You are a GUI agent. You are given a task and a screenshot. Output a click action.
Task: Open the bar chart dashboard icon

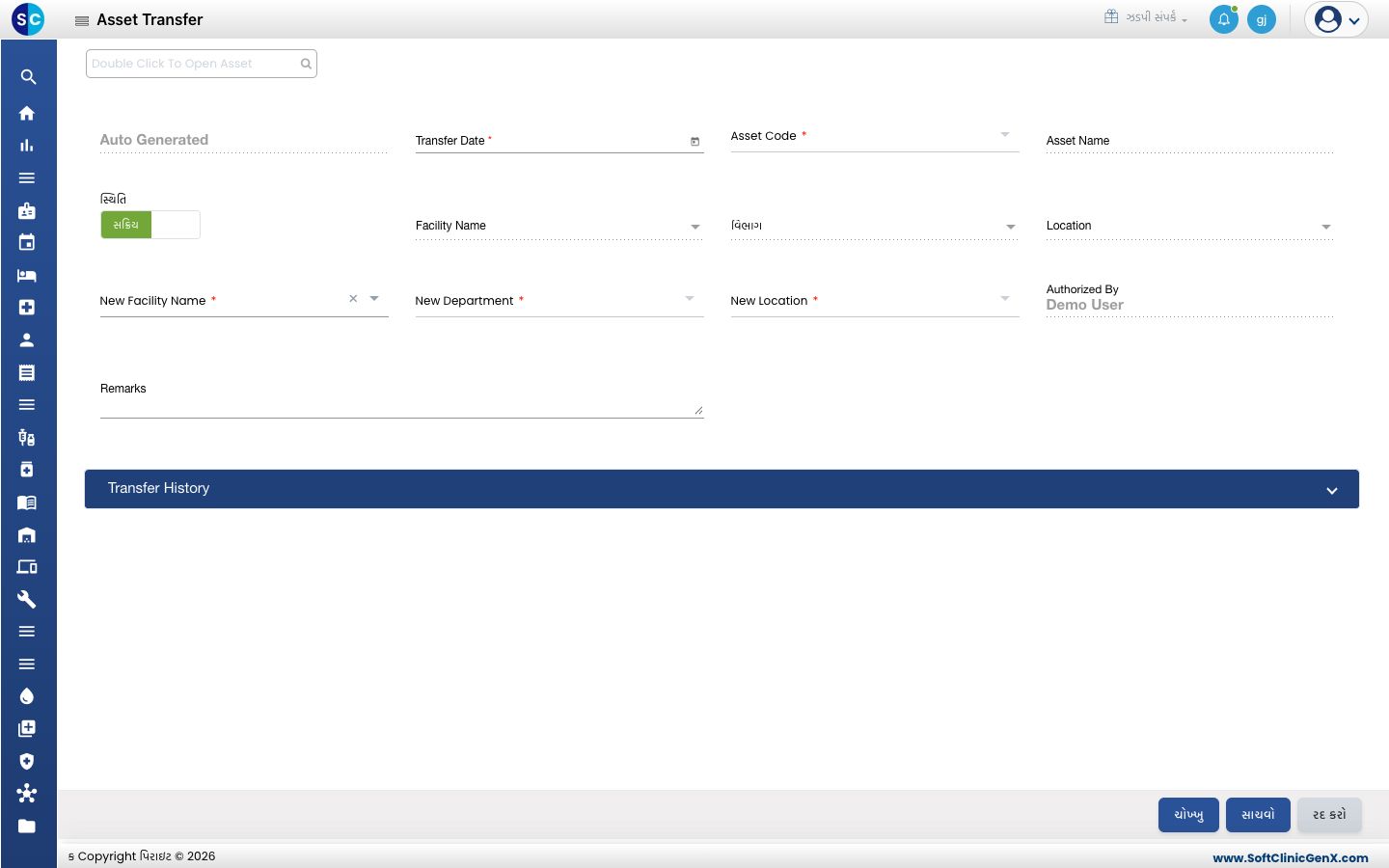click(x=27, y=146)
